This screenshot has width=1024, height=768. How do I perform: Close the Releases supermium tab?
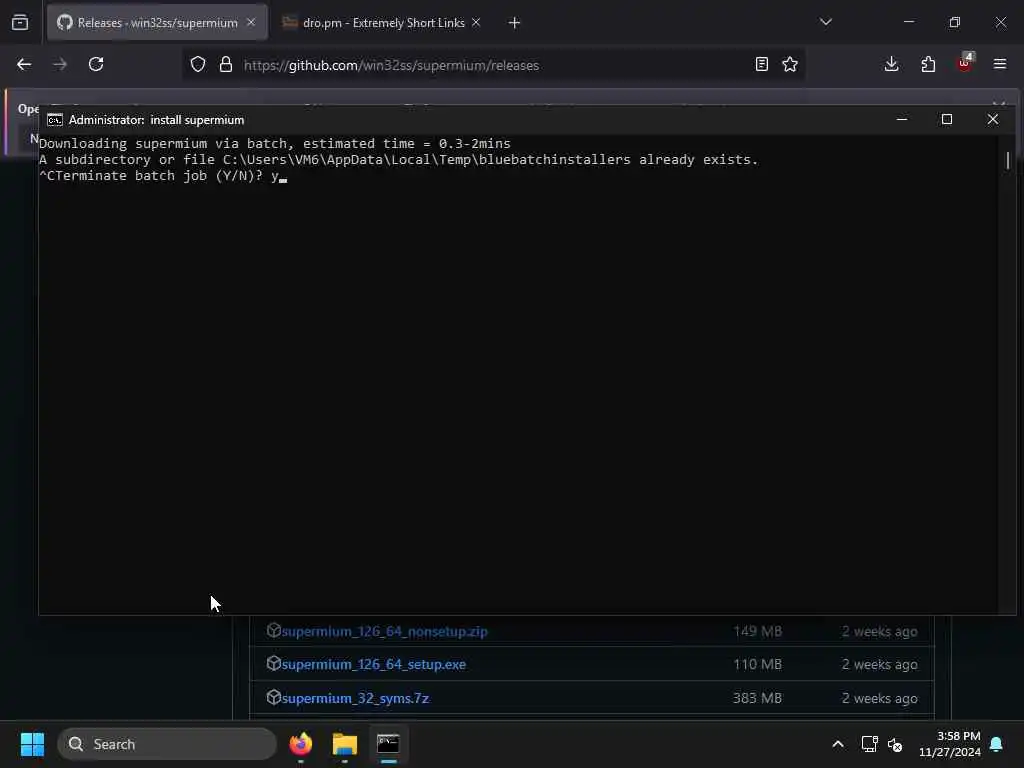point(251,22)
